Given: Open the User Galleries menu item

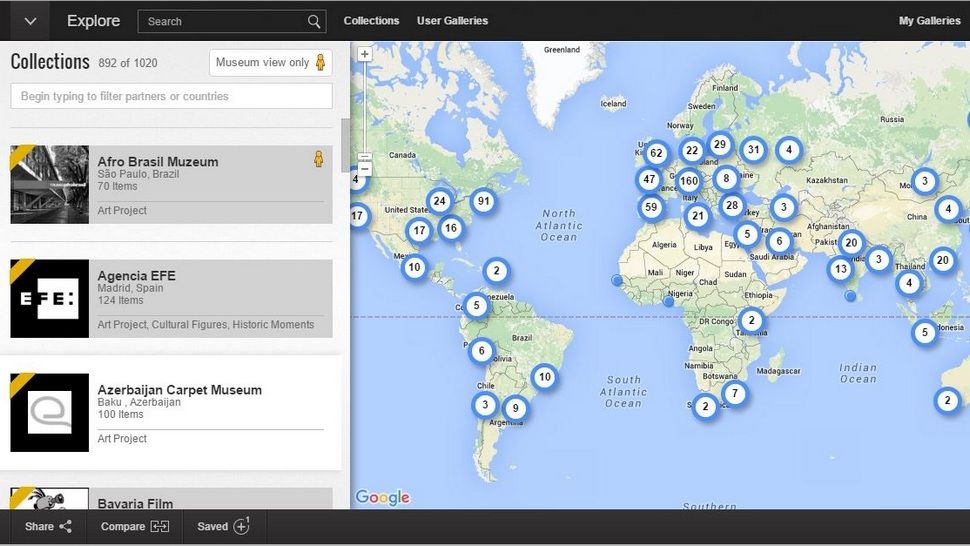Looking at the screenshot, I should pyautogui.click(x=452, y=20).
